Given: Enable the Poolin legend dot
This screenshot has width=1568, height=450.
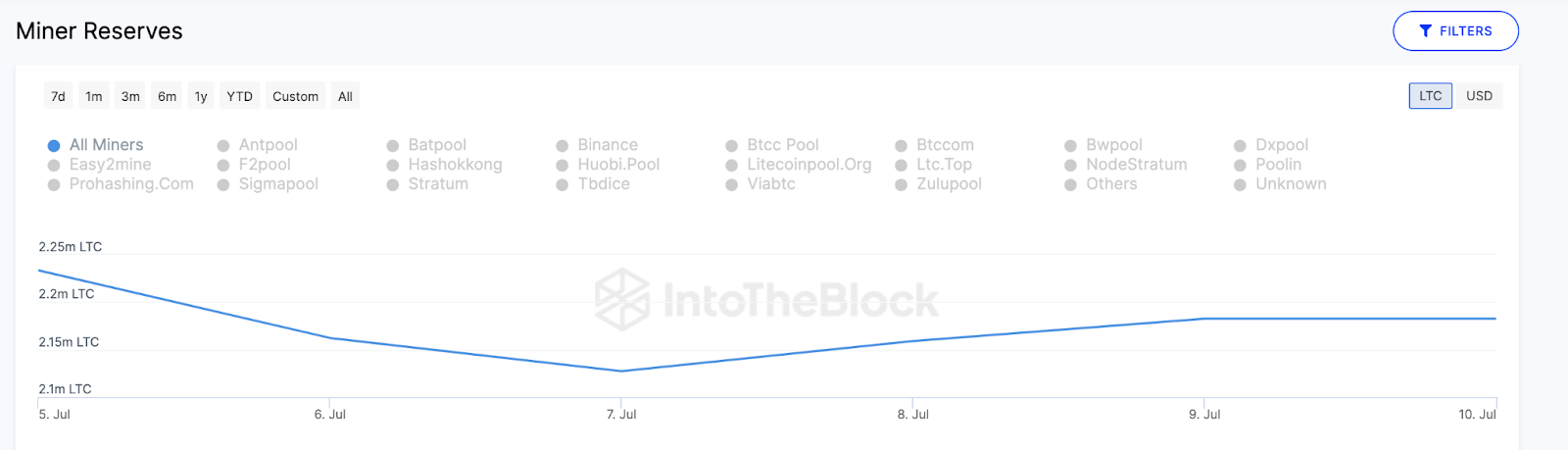Looking at the screenshot, I should click(1240, 165).
